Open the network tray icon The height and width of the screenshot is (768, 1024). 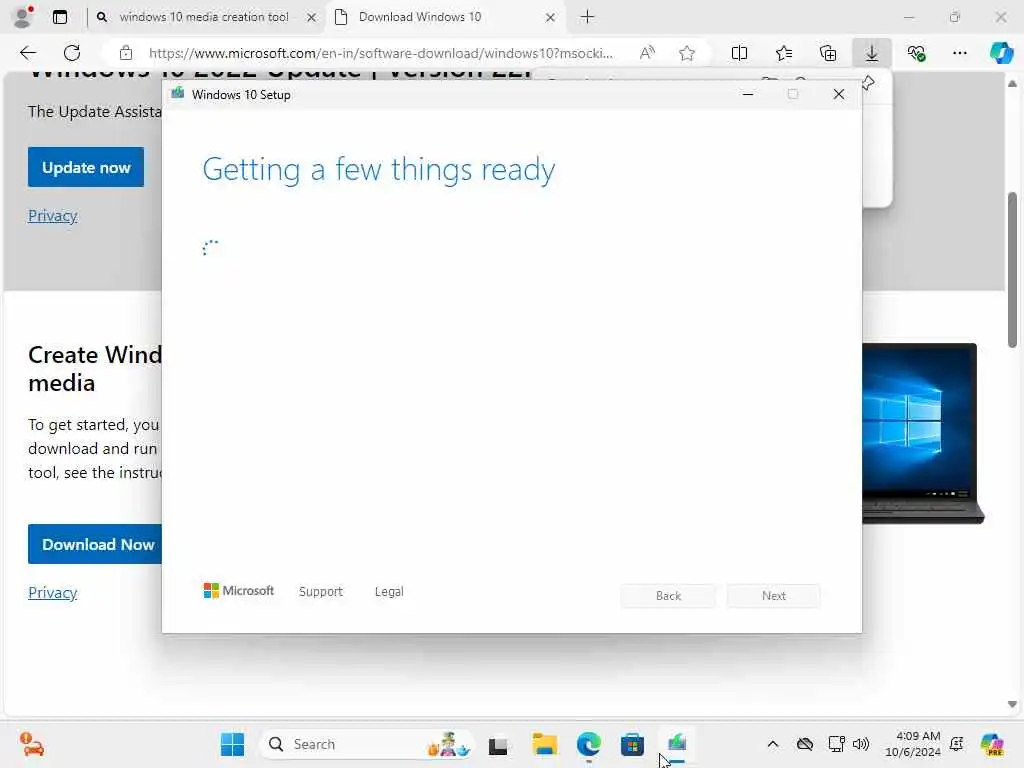pyautogui.click(x=836, y=744)
